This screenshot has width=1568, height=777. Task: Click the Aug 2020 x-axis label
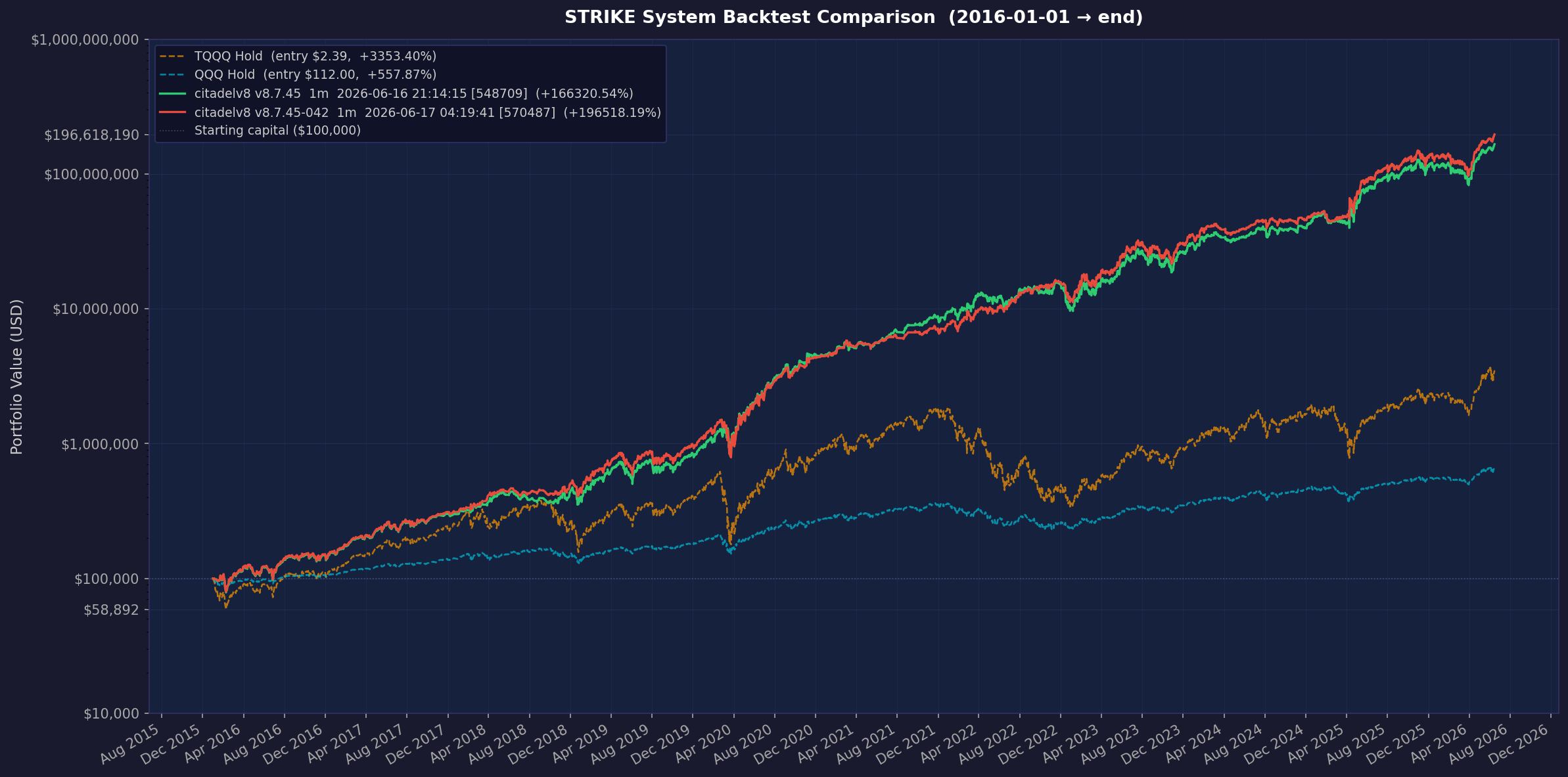tap(743, 744)
